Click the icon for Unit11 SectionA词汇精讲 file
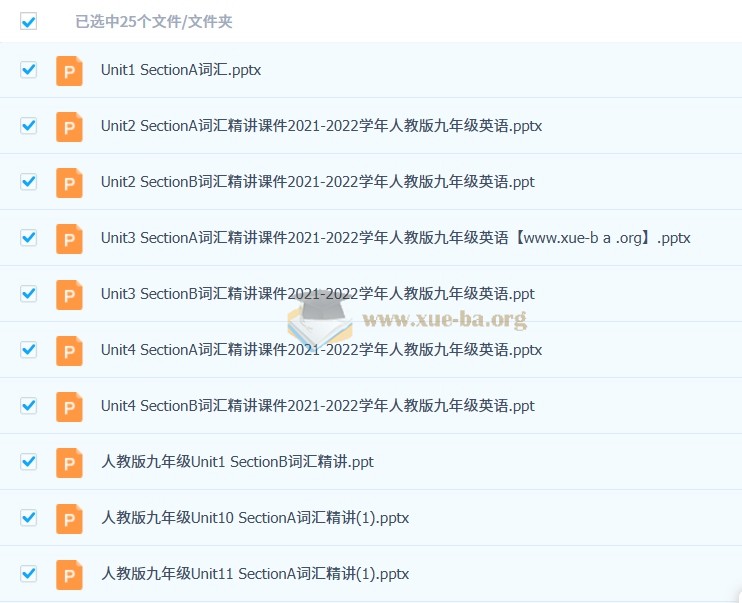Image resolution: width=742 pixels, height=603 pixels. 69,575
